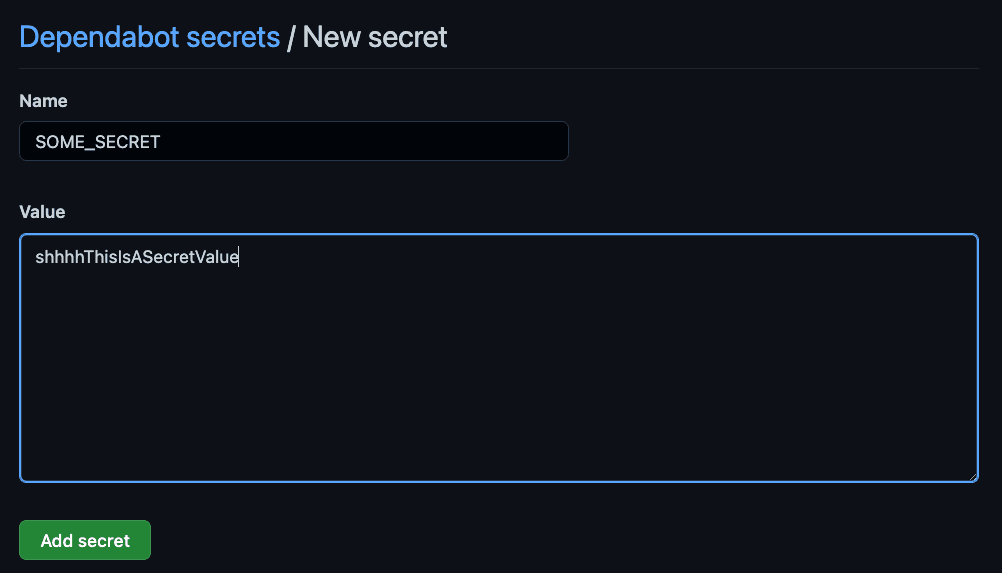This screenshot has height=573, width=1002.
Task: Grab the Value textarea resize handle
Action: click(972, 476)
